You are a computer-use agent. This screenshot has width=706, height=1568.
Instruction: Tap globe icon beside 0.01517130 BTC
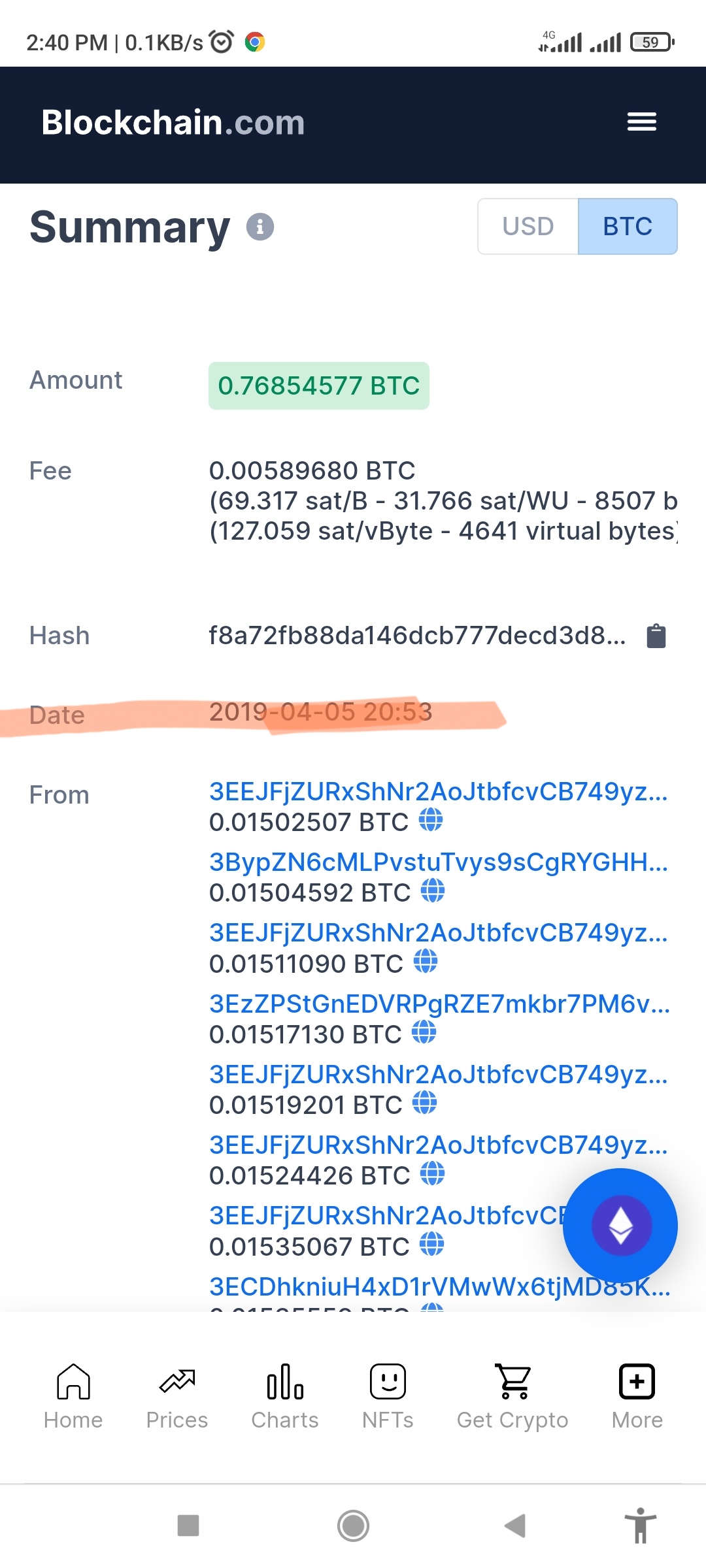pos(424,1032)
